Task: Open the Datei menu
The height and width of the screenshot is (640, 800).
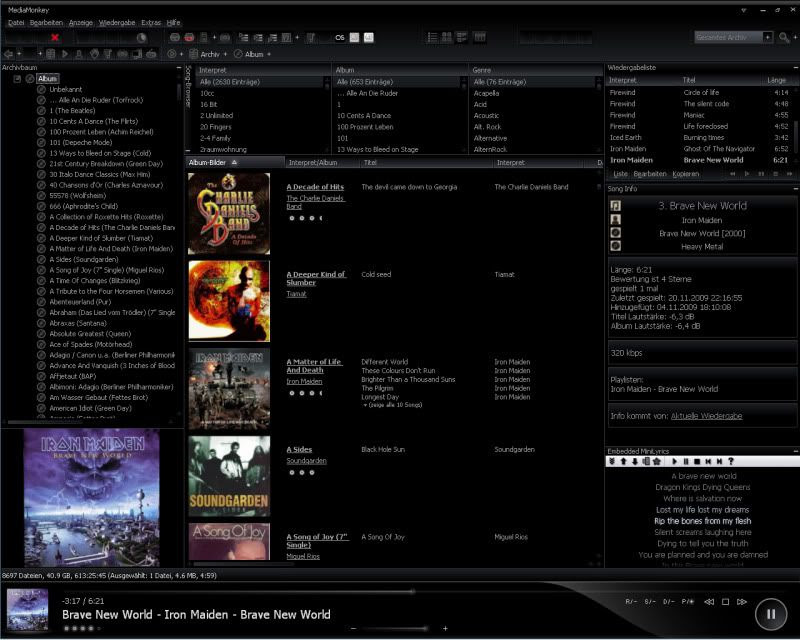Action: pyautogui.click(x=16, y=22)
